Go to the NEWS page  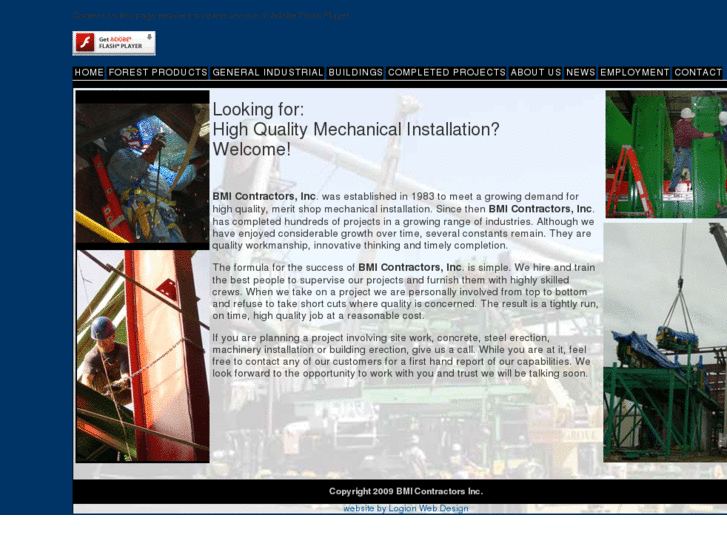point(580,73)
